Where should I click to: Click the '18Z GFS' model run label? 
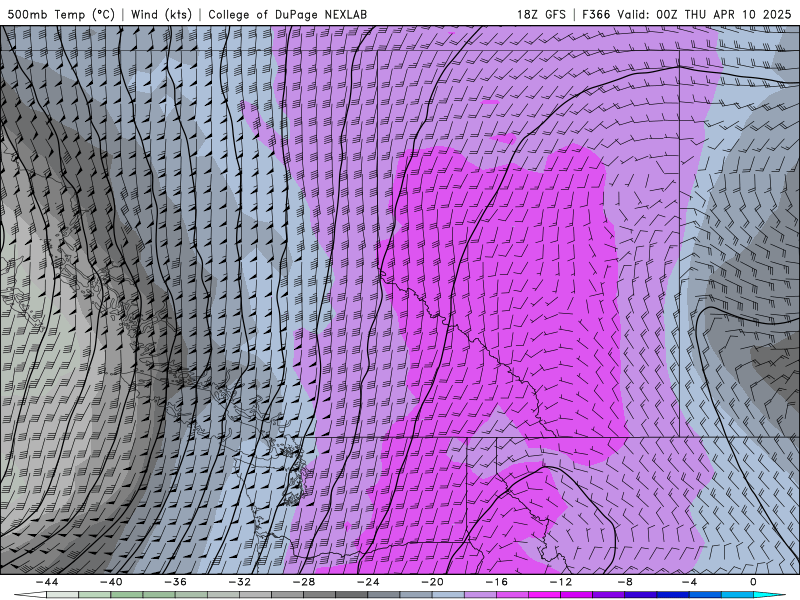coord(541,15)
